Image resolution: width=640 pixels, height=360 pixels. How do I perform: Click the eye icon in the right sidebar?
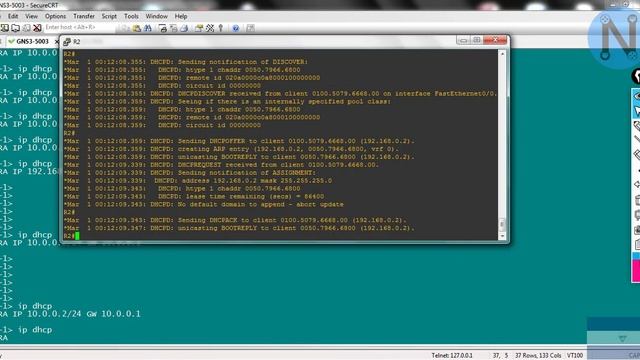pyautogui.click(x=636, y=96)
